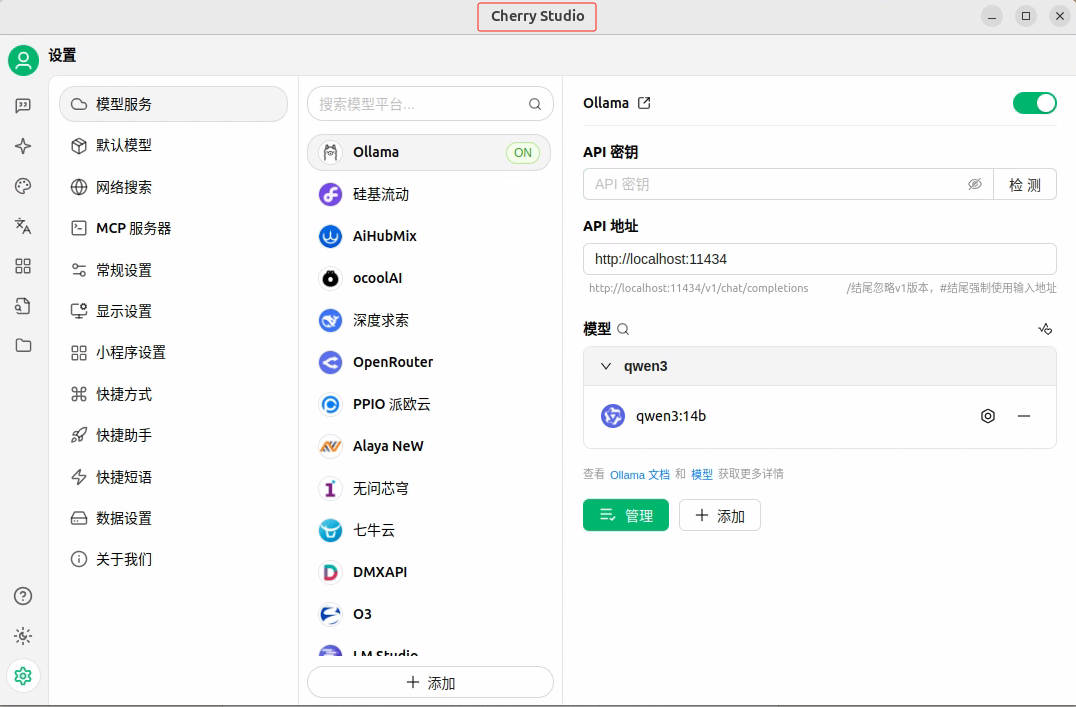Click the green 管理 models button
Viewport: 1076px width, 707px height.
click(626, 515)
